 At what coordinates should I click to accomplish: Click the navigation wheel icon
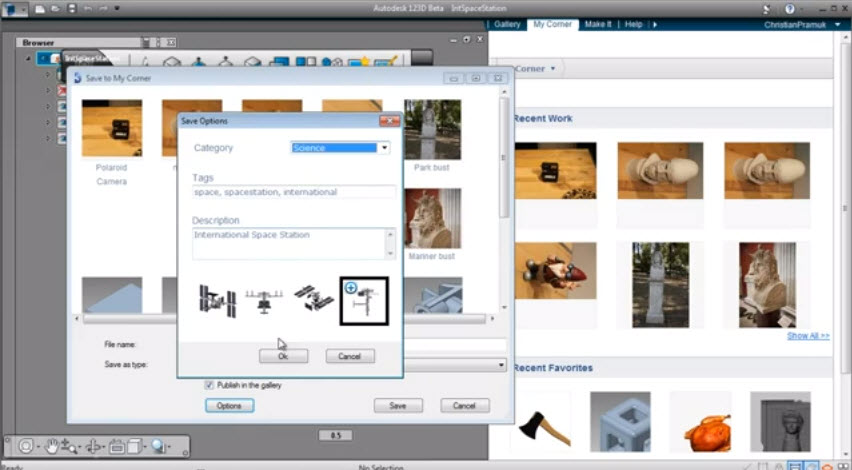point(26,447)
